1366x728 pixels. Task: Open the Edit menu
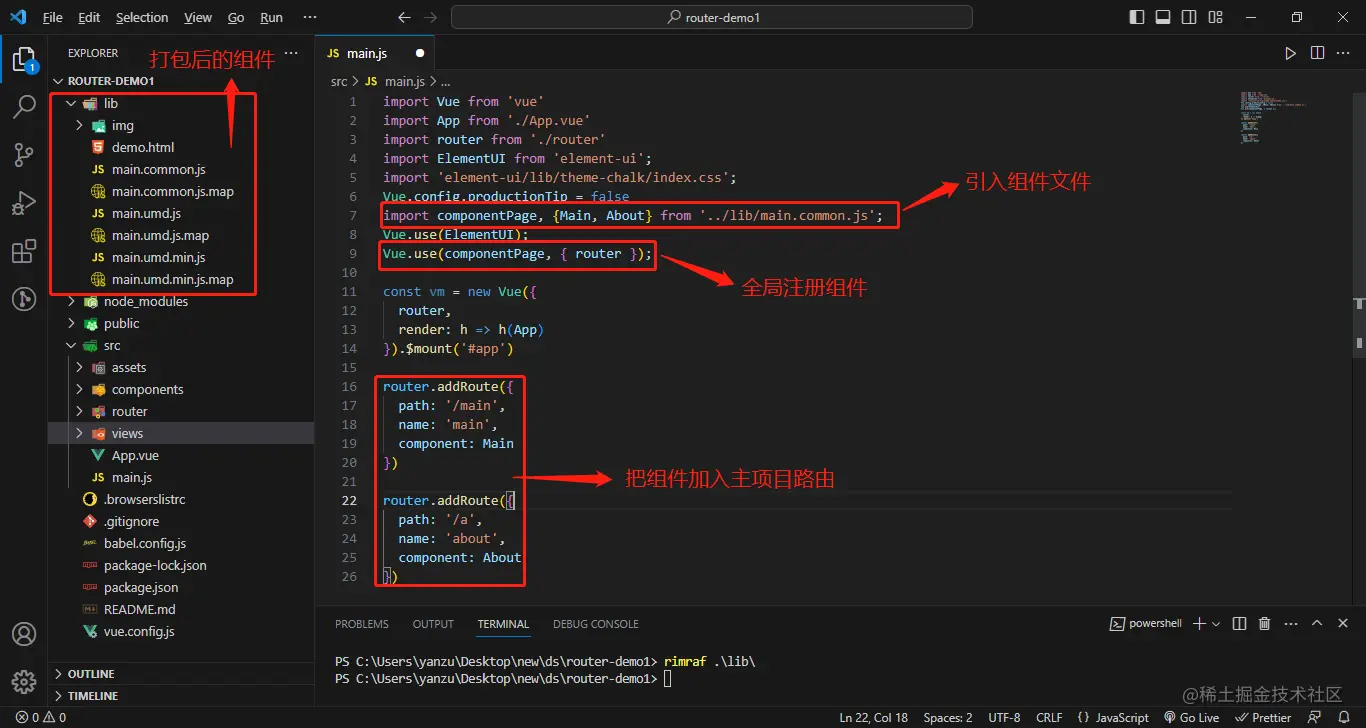pyautogui.click(x=89, y=17)
